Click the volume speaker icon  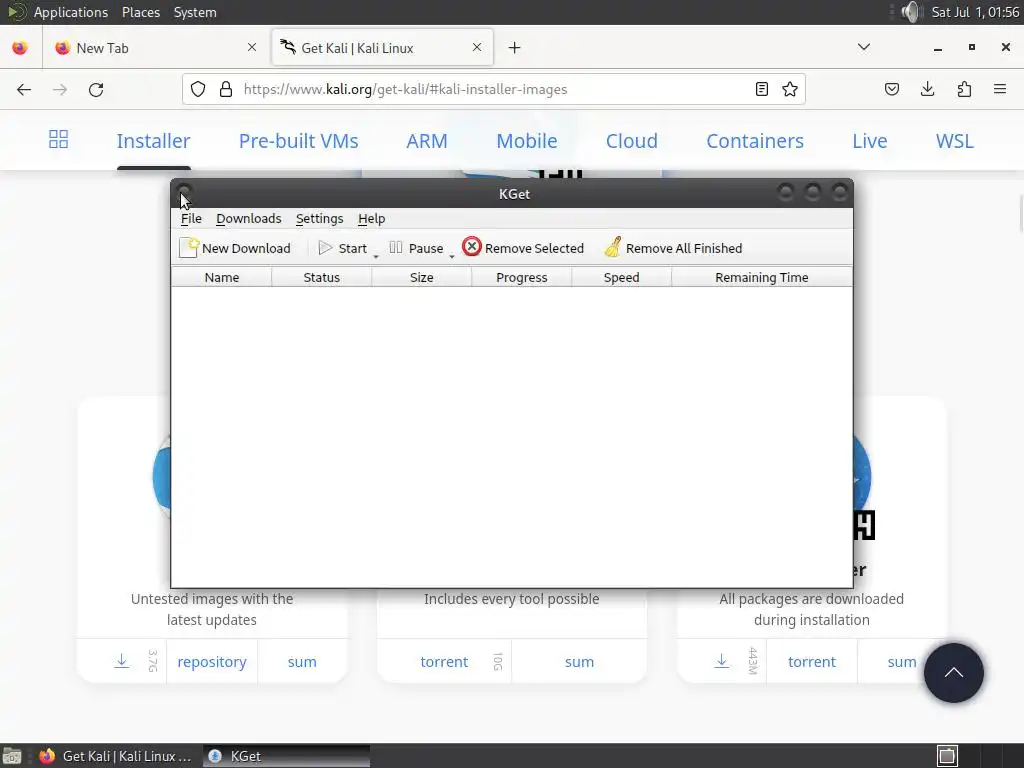(x=911, y=12)
